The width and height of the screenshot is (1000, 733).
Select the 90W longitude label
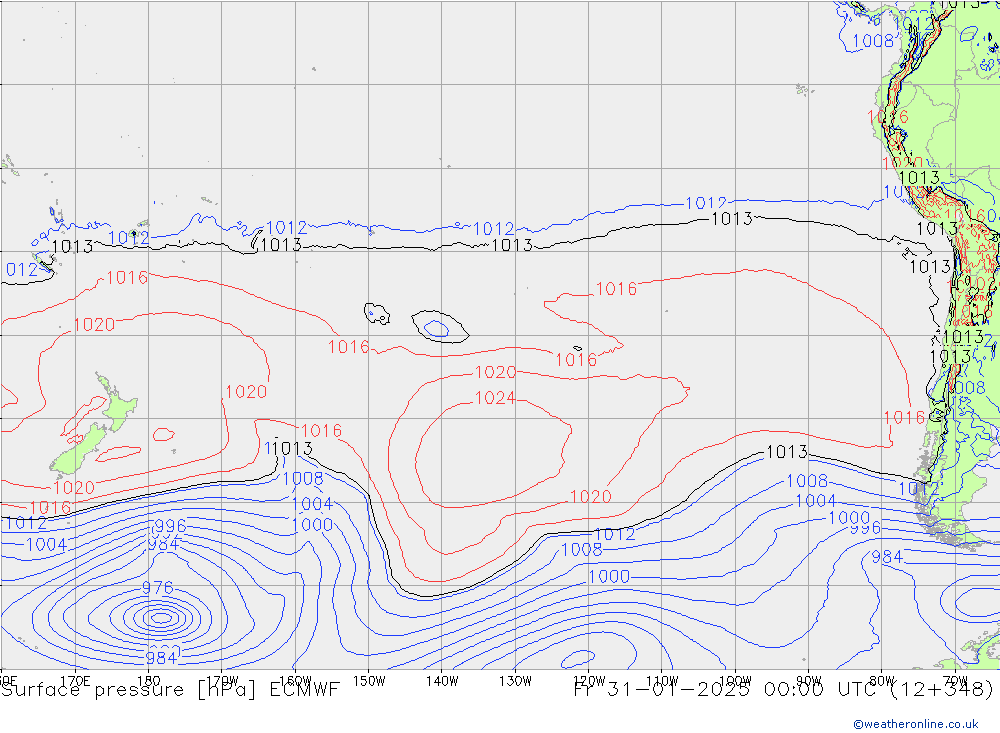click(x=809, y=681)
